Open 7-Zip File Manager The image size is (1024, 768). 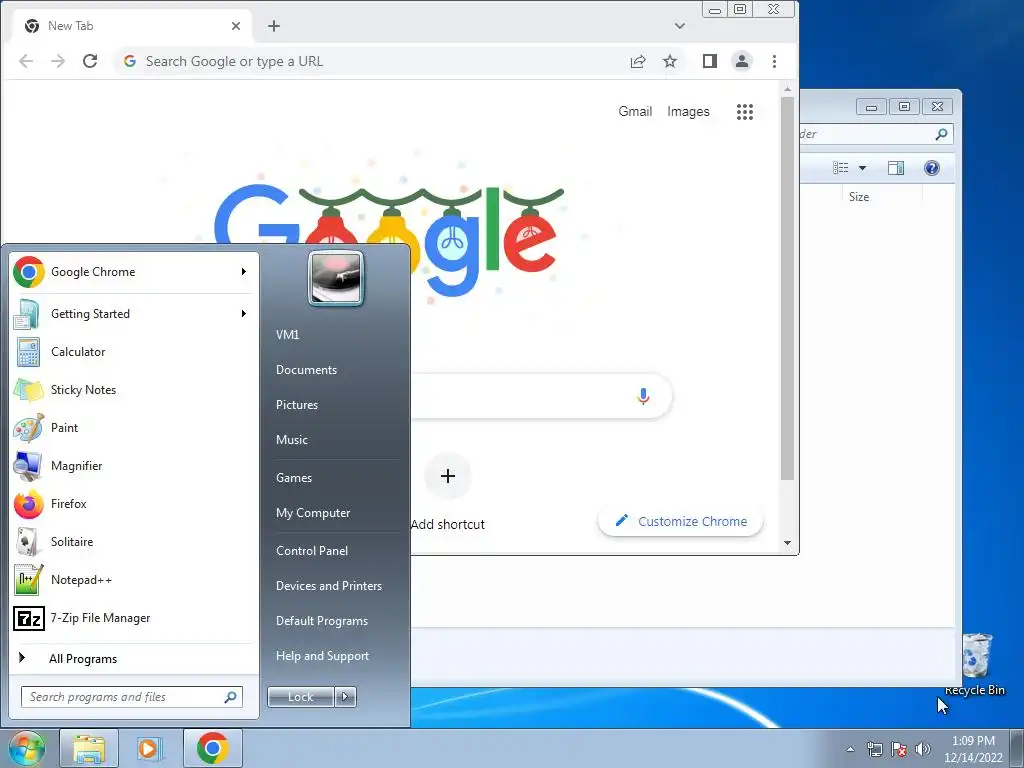tap(133, 618)
